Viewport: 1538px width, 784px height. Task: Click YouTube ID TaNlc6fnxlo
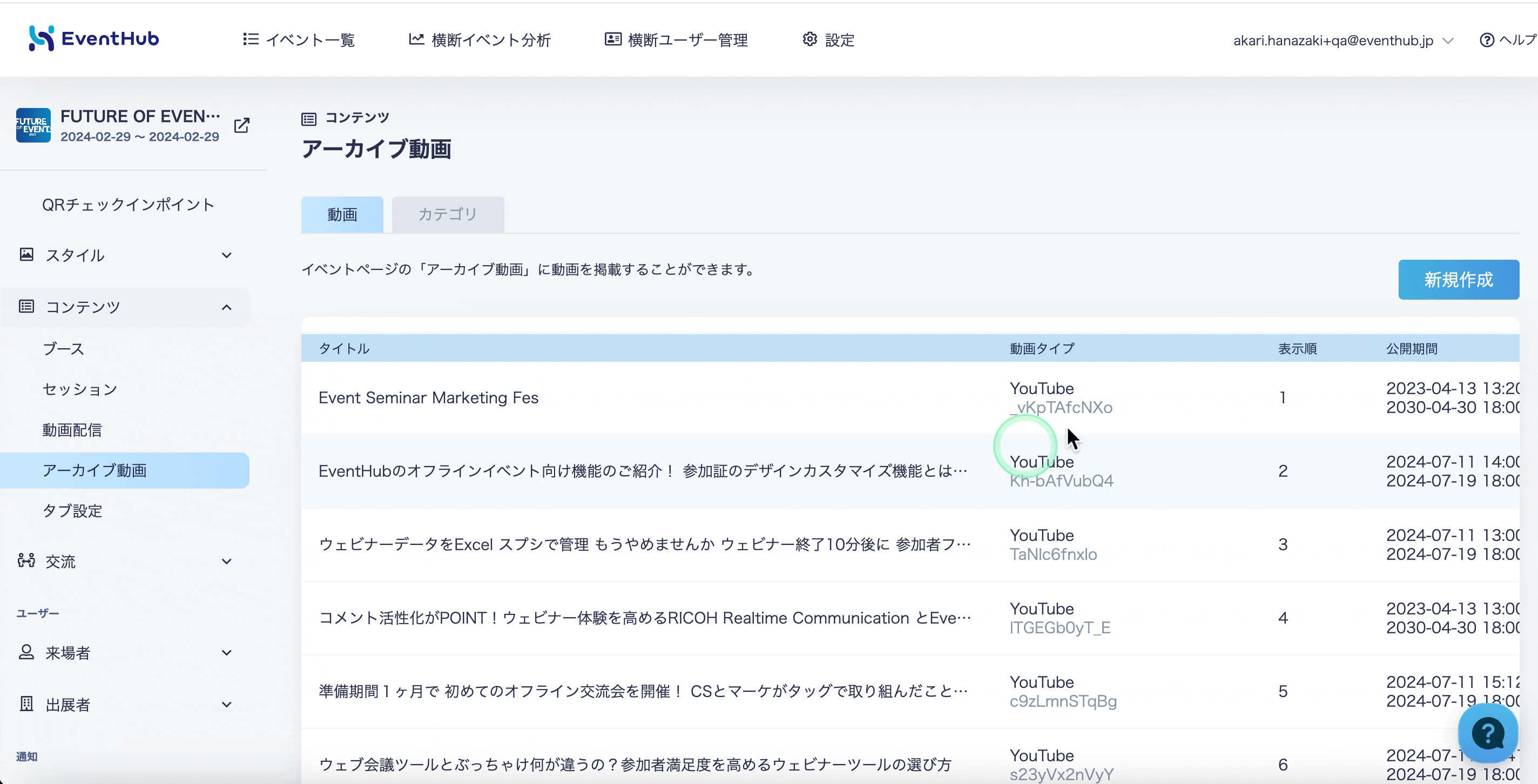1053,555
